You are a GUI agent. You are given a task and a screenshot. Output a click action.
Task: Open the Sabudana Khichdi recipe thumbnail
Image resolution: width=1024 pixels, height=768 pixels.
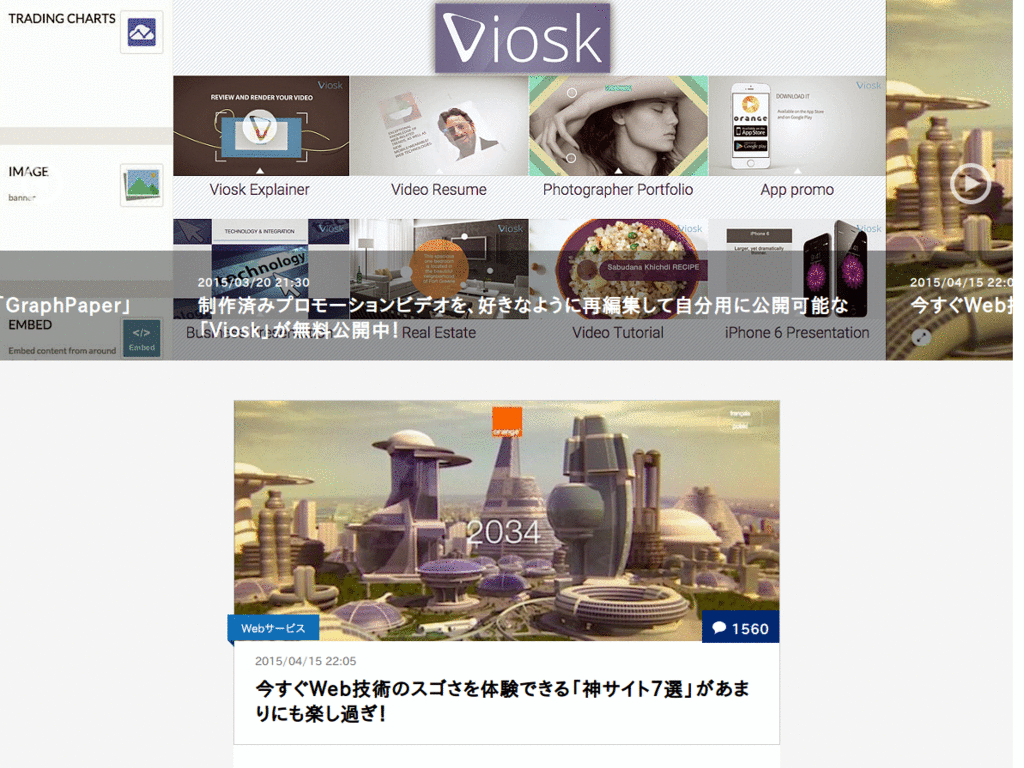(x=618, y=268)
